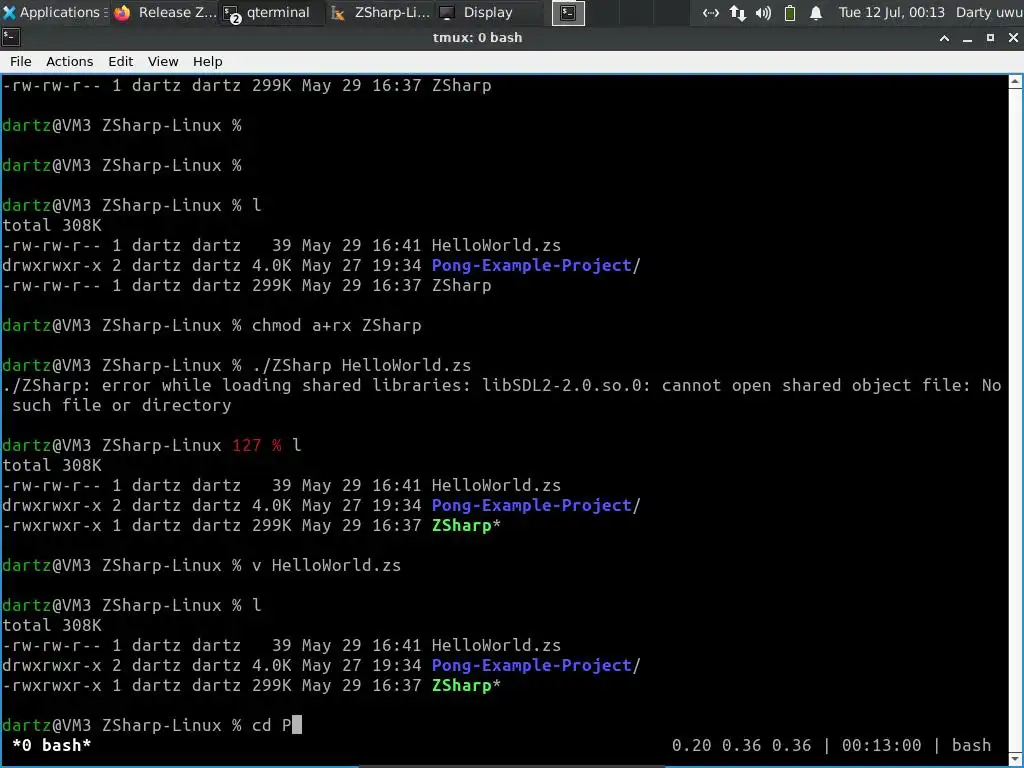Image resolution: width=1024 pixels, height=768 pixels.
Task: Open the 'Darty uwu' user menu
Action: (x=989, y=12)
